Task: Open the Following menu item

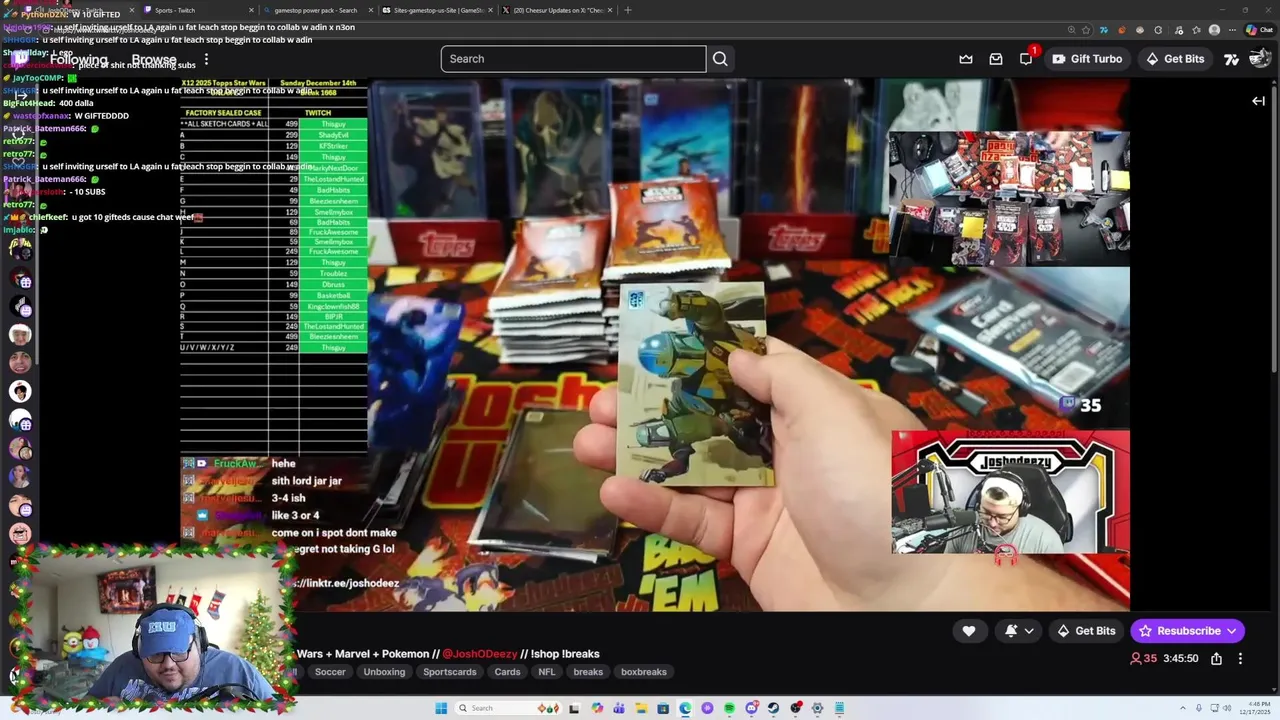Action: pyautogui.click(x=78, y=59)
